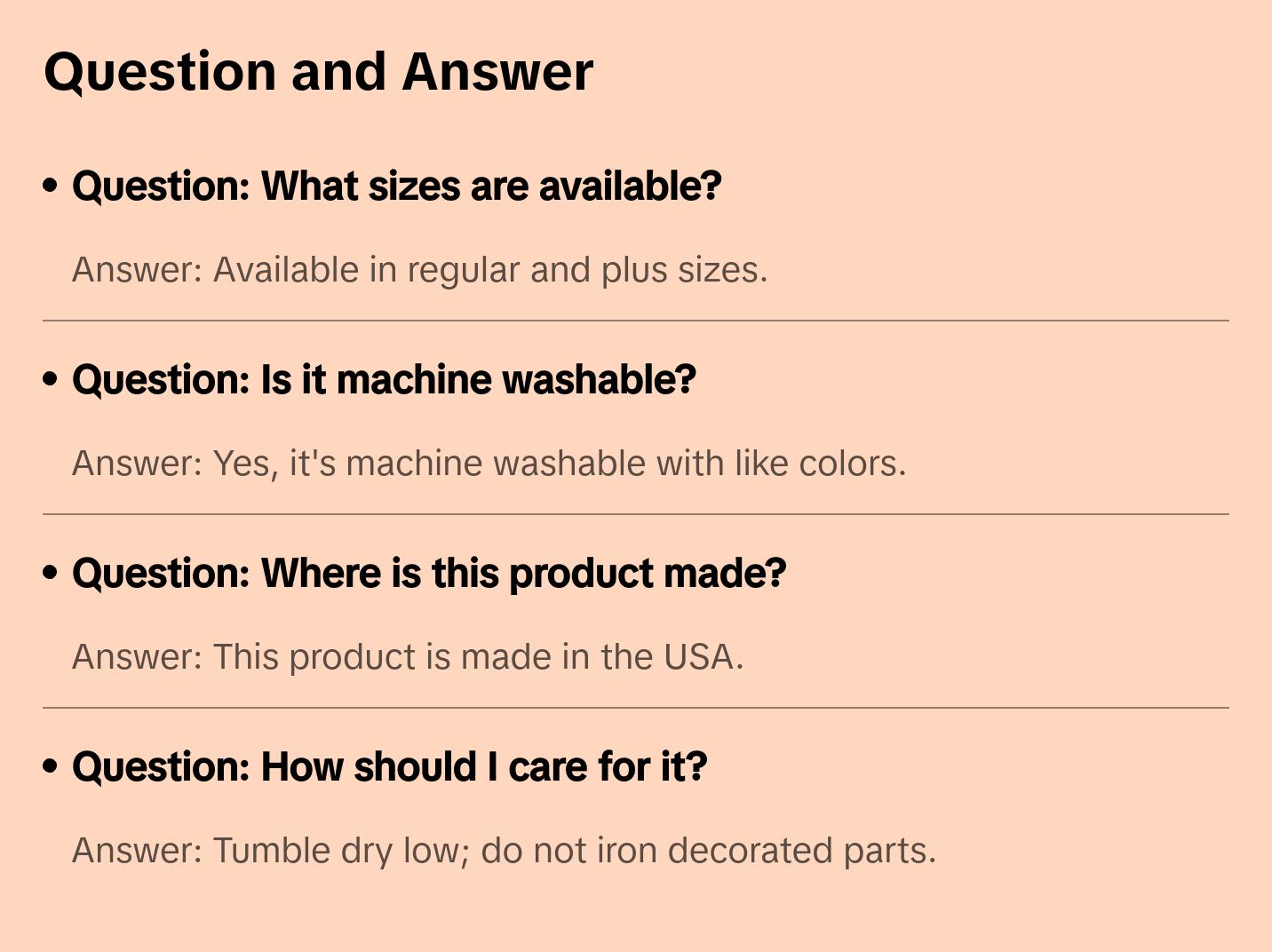Click the "Question and Answer" heading
The width and height of the screenshot is (1272, 952).
318,71
